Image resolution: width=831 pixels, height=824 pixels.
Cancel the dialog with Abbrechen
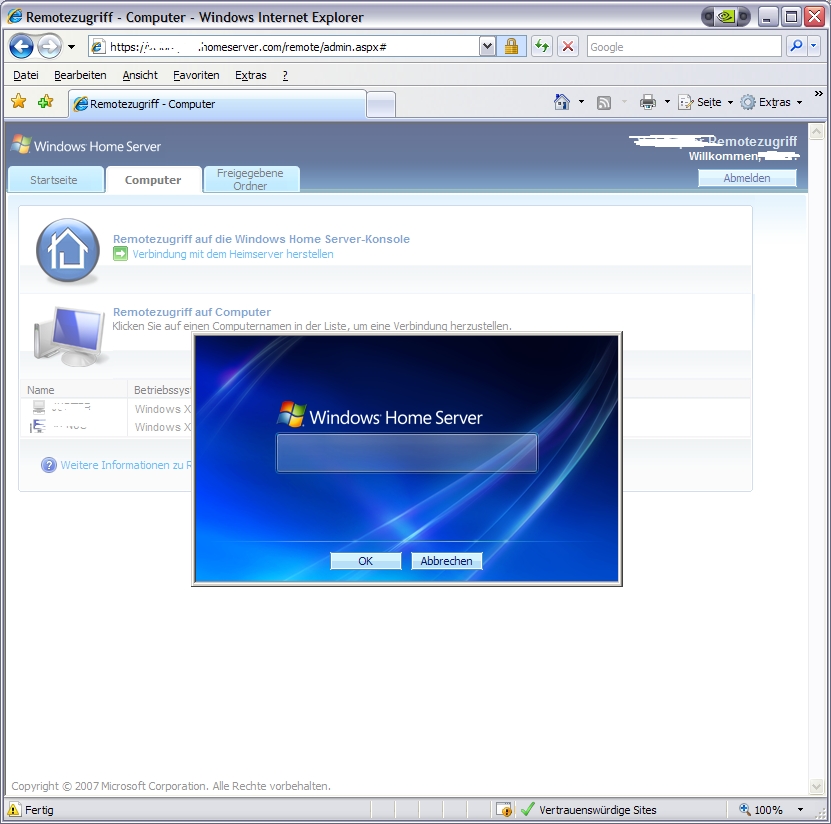pos(446,561)
